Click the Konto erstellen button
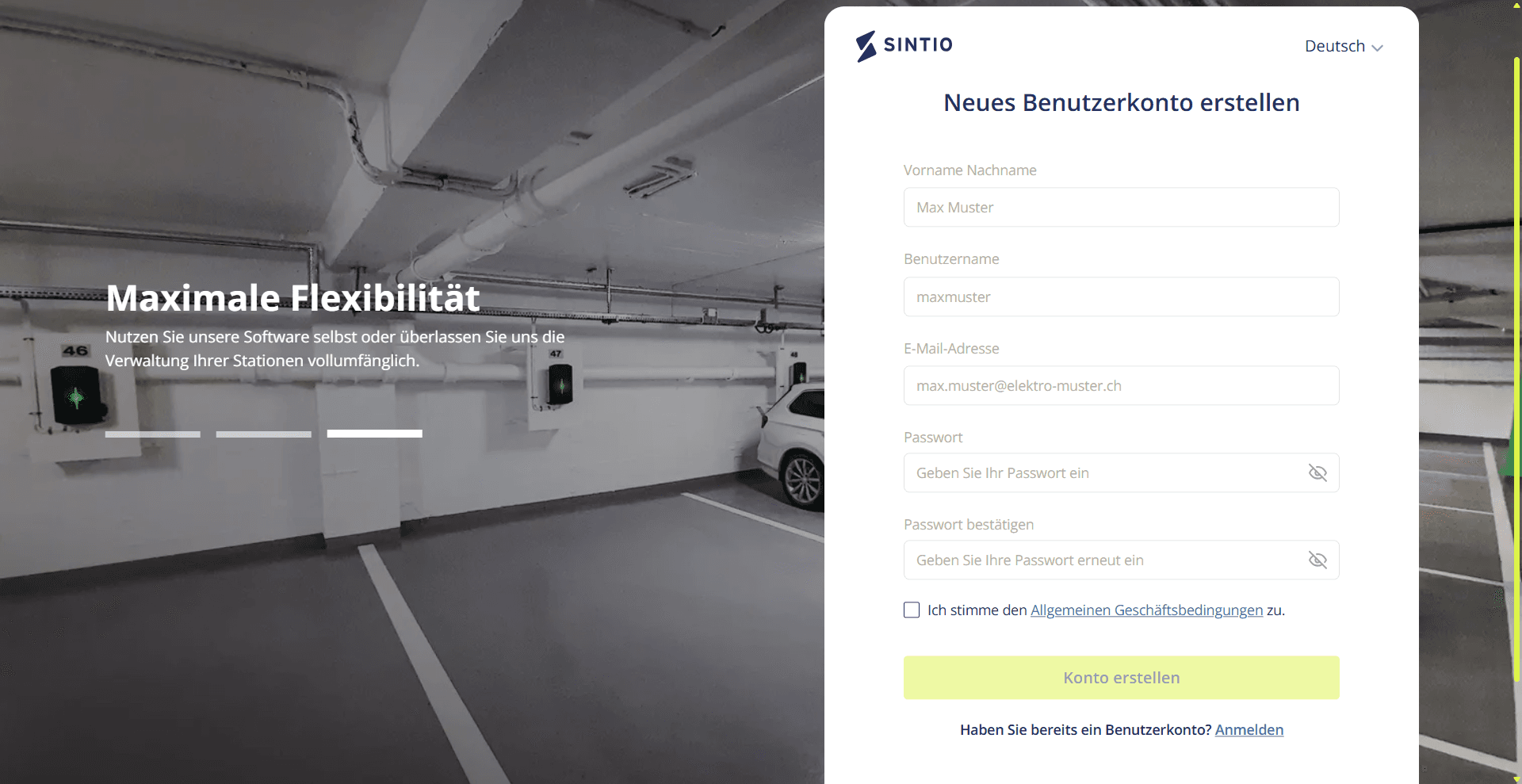The width and height of the screenshot is (1522, 784). coord(1121,678)
